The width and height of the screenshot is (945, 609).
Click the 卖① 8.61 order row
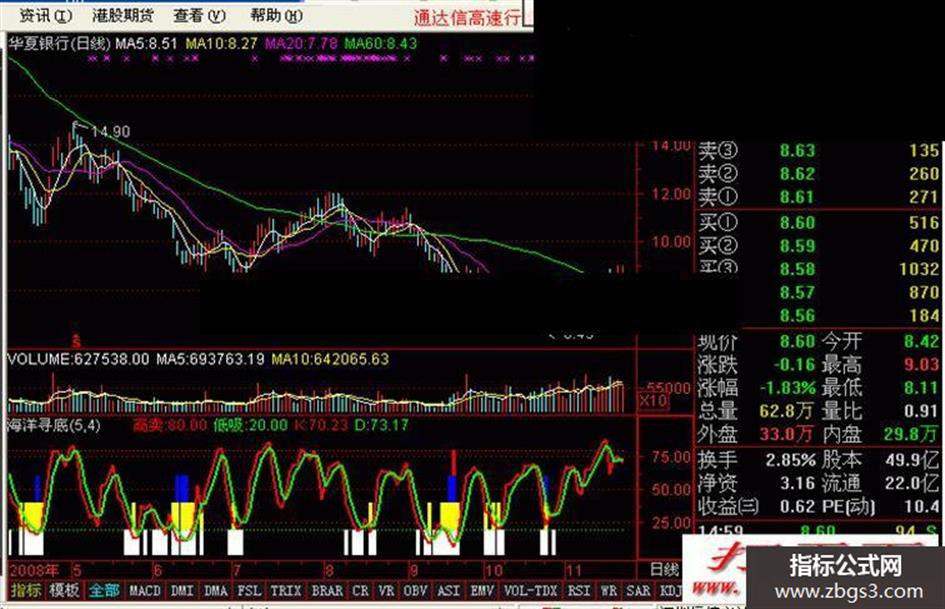coord(818,197)
